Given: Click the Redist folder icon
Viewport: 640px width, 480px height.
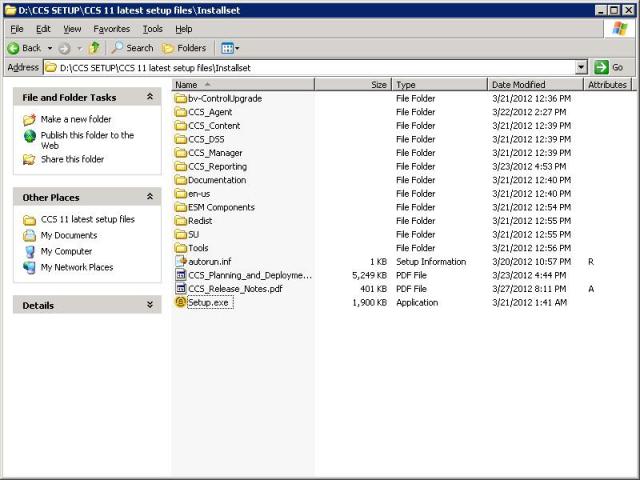Looking at the screenshot, I should click(180, 221).
